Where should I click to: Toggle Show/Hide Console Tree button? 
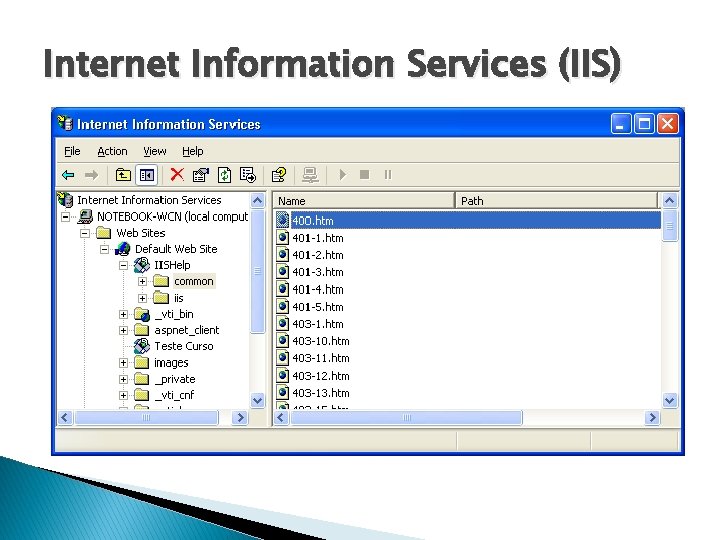(147, 175)
